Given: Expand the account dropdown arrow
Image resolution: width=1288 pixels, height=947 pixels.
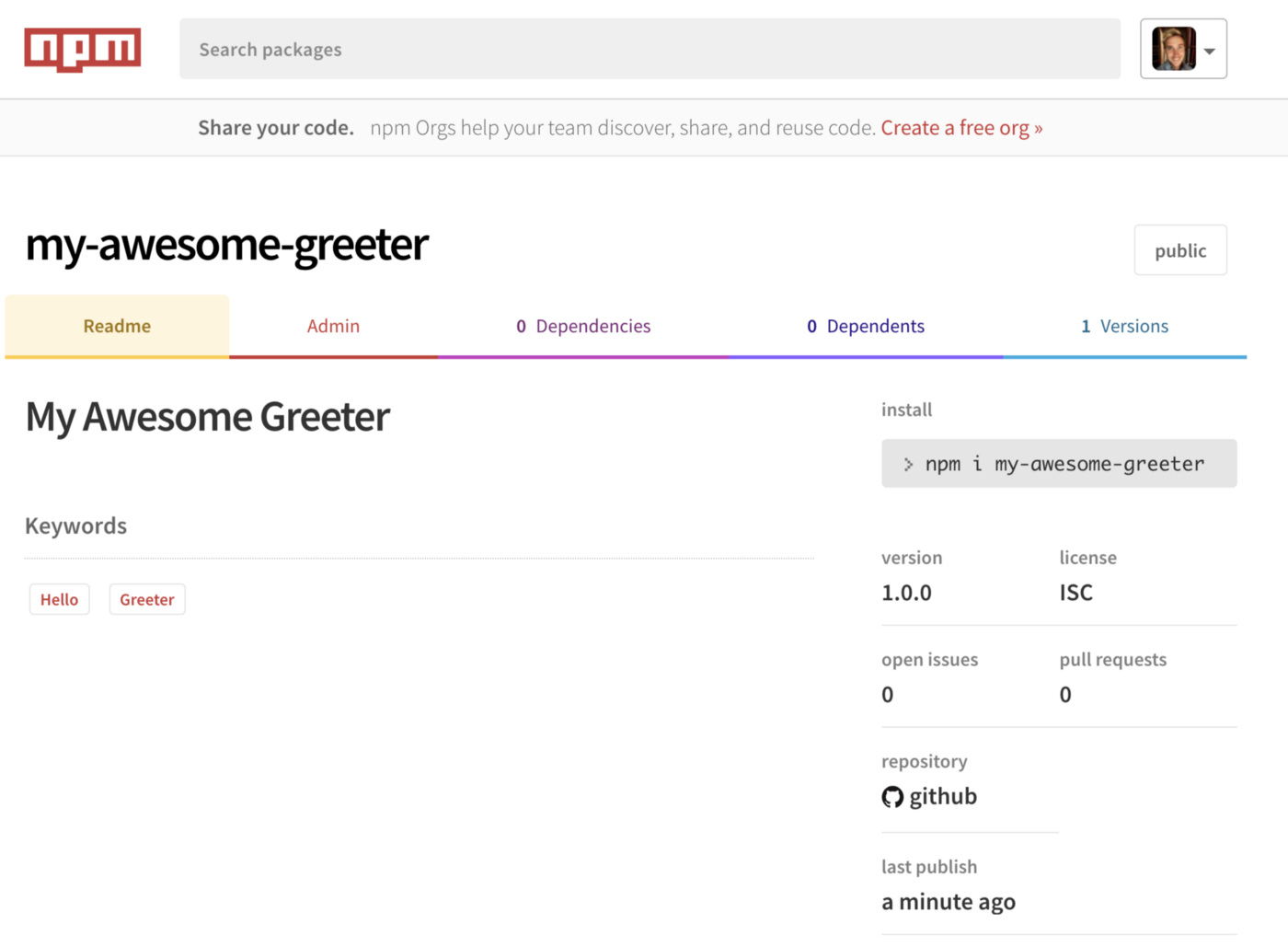Looking at the screenshot, I should 1209,52.
